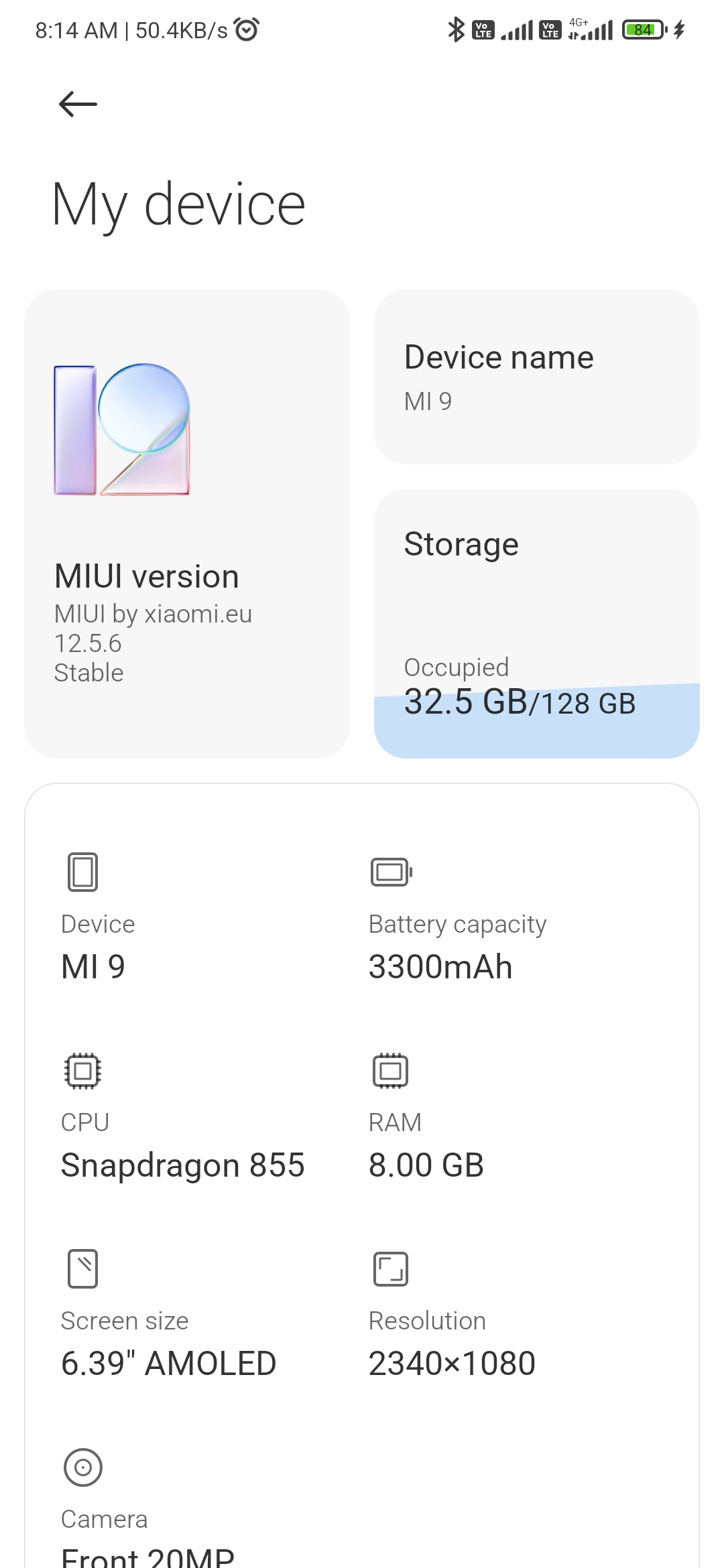724x1568 pixels.
Task: Tap the Snapdragon 855 text
Action: click(182, 1165)
